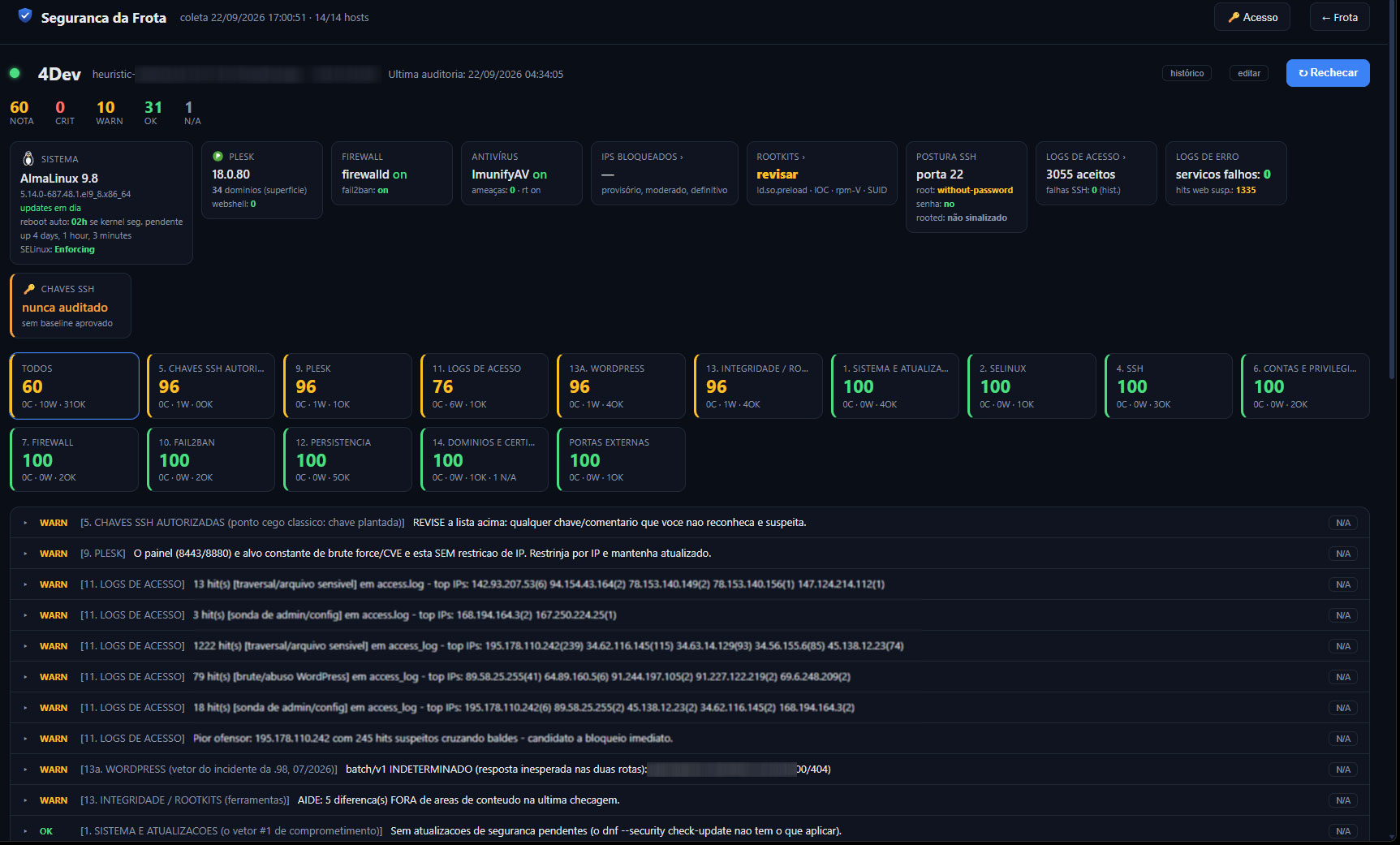Click the Postura SSH porta 22 card

pos(967,187)
